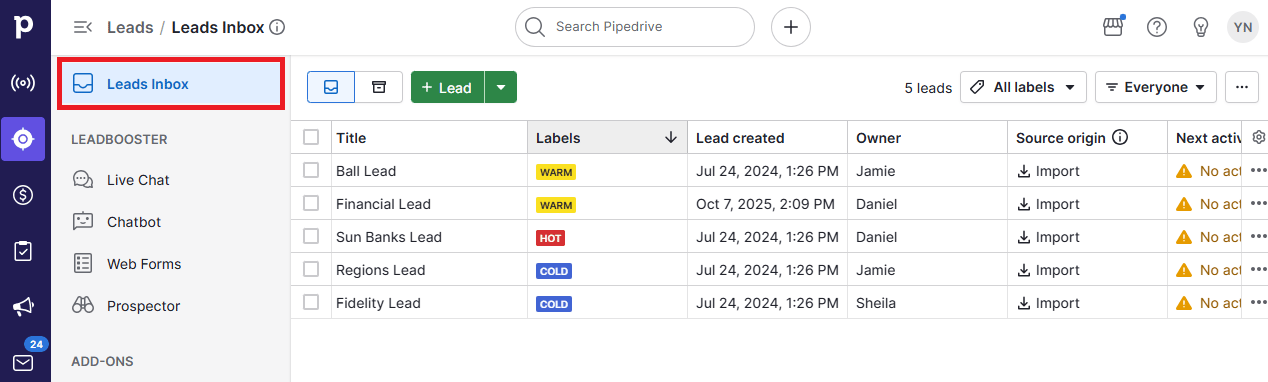Click the quick add plus button
The height and width of the screenshot is (382, 1268).
click(791, 27)
